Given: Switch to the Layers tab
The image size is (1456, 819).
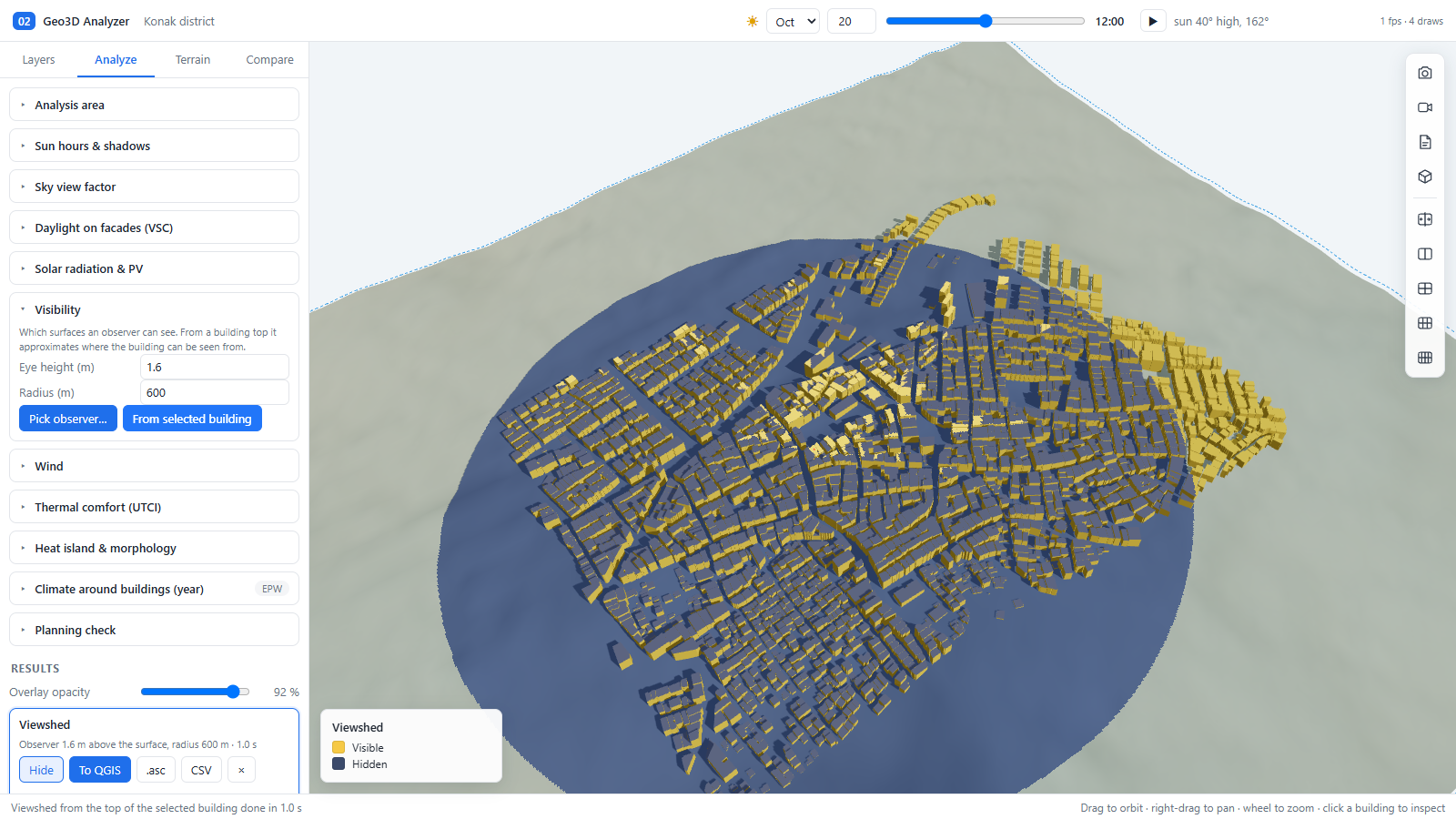Looking at the screenshot, I should [38, 59].
